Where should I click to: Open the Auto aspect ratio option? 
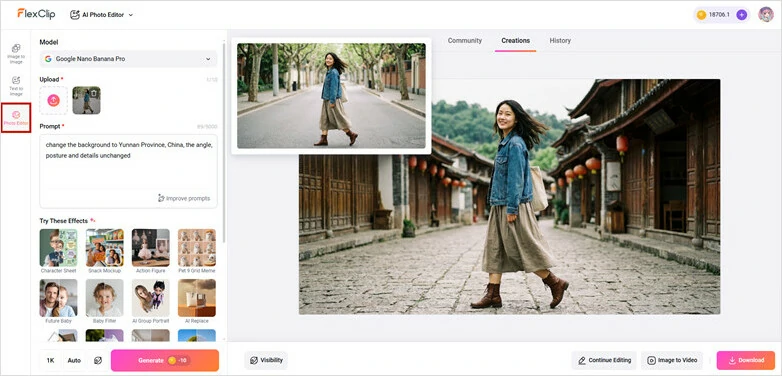tap(74, 360)
